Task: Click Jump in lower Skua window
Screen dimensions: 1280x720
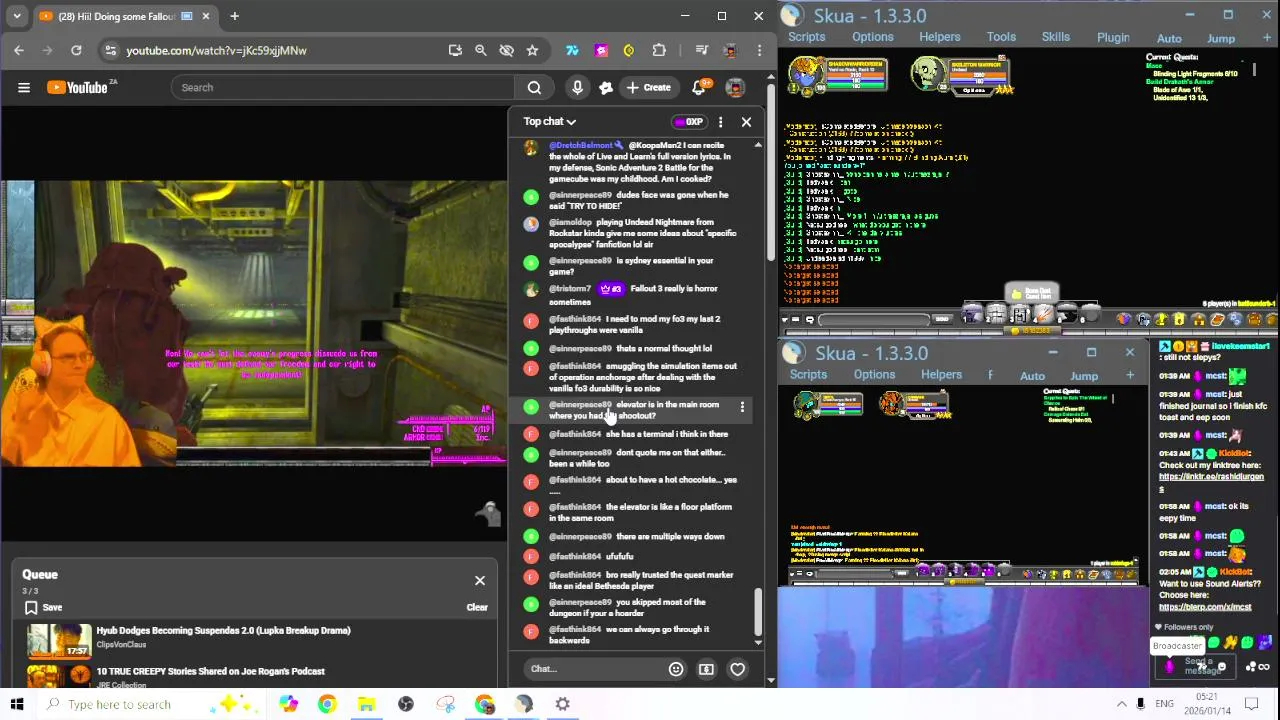Action: coord(1084,376)
